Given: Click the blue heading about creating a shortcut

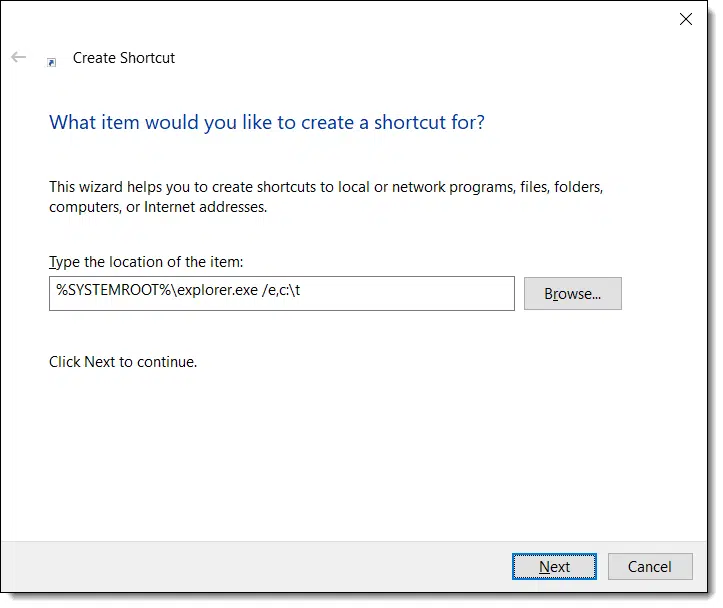Looking at the screenshot, I should tap(267, 123).
